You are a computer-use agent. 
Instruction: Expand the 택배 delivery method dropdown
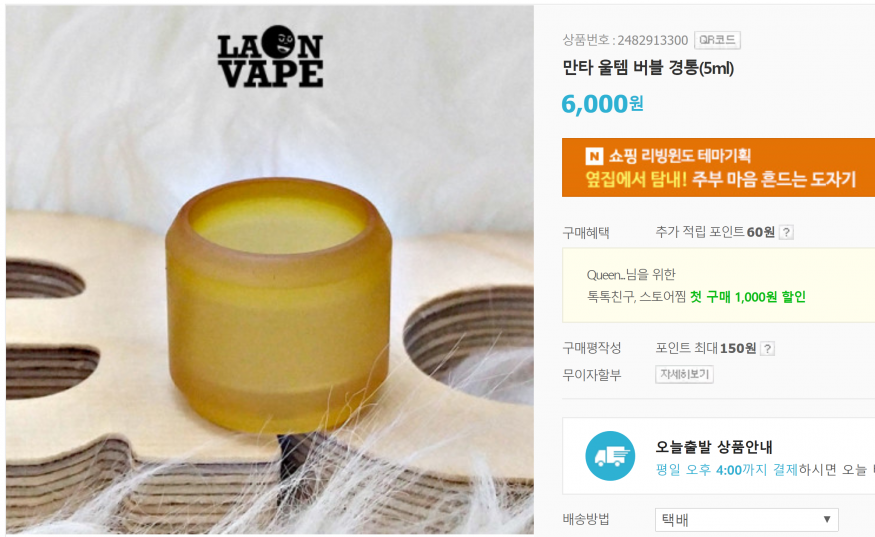[x=747, y=520]
